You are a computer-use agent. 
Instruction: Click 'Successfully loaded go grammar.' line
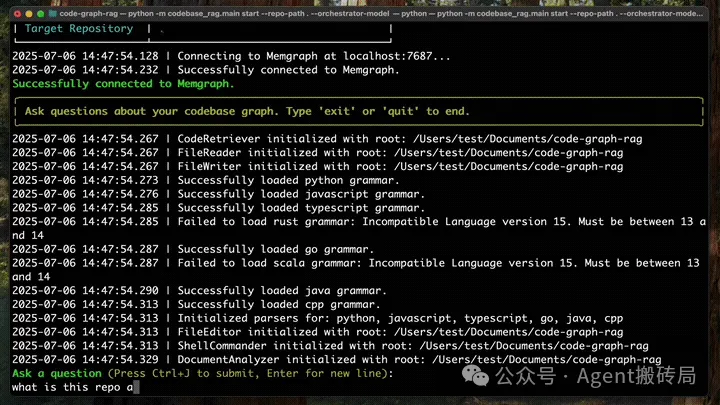193,249
